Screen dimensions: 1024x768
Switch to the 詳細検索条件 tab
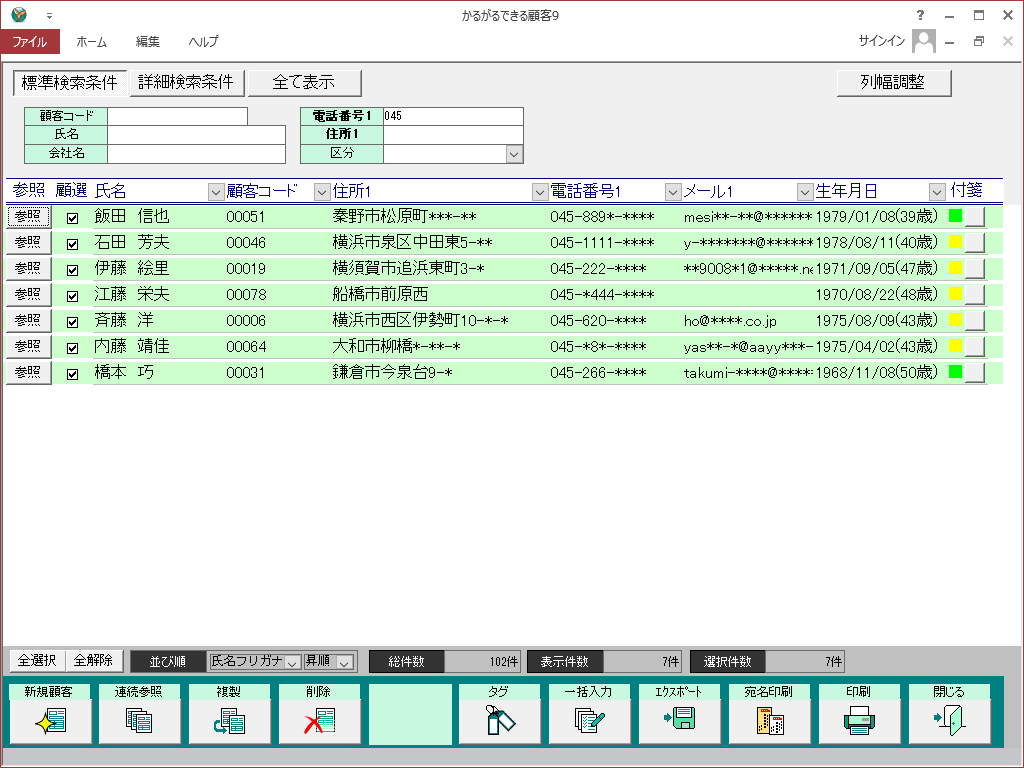click(187, 82)
